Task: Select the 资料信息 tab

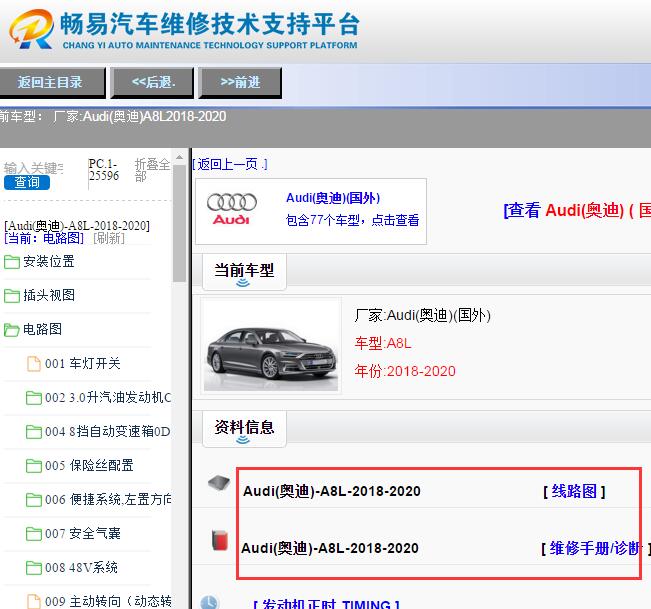Action: 244,430
